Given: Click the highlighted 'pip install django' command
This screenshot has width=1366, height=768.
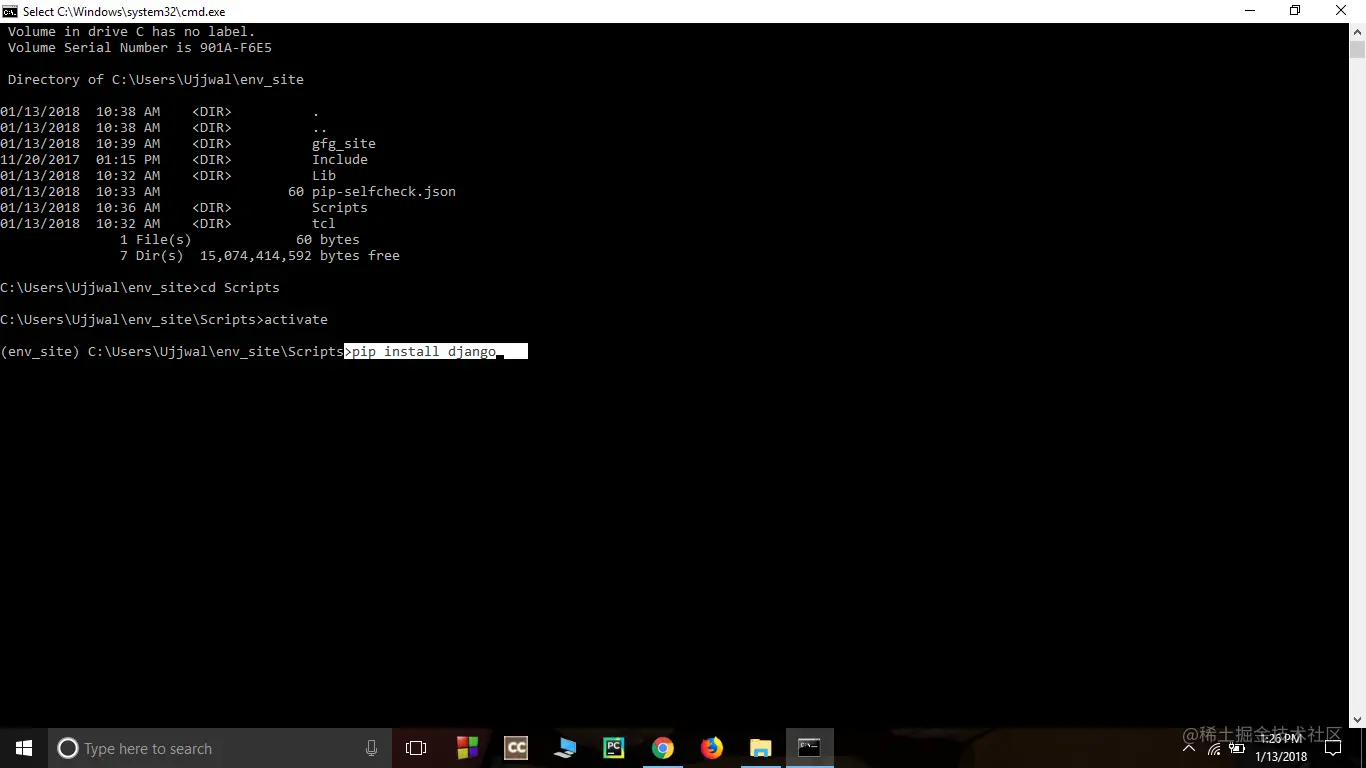Looking at the screenshot, I should (424, 351).
